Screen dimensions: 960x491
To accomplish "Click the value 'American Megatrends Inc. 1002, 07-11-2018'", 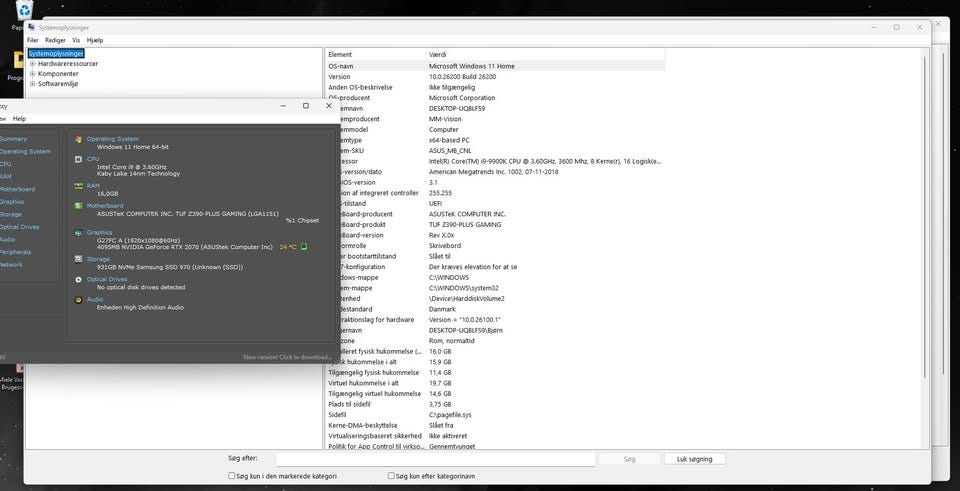I will 493,172.
